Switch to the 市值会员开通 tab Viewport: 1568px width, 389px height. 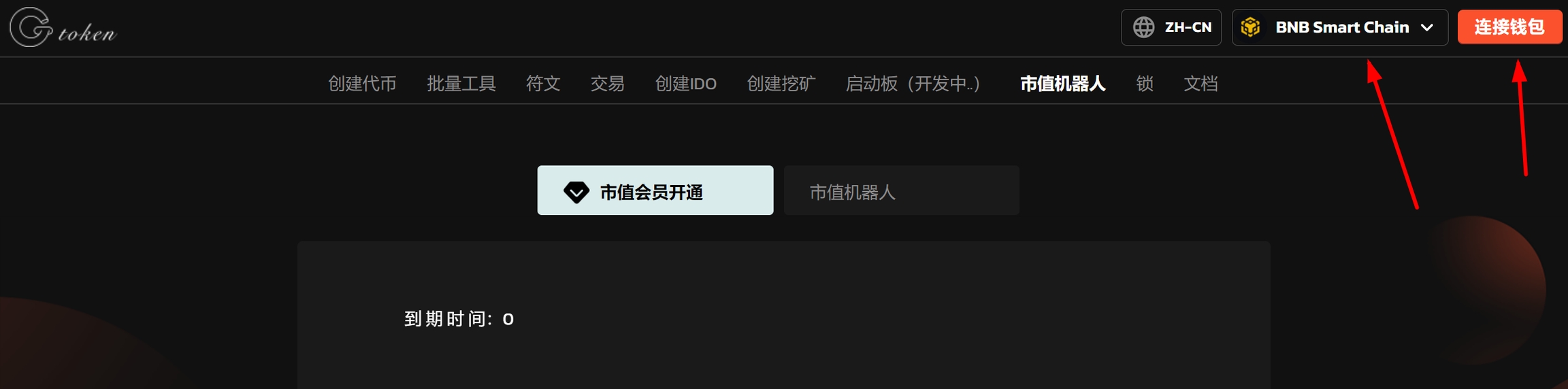click(655, 190)
